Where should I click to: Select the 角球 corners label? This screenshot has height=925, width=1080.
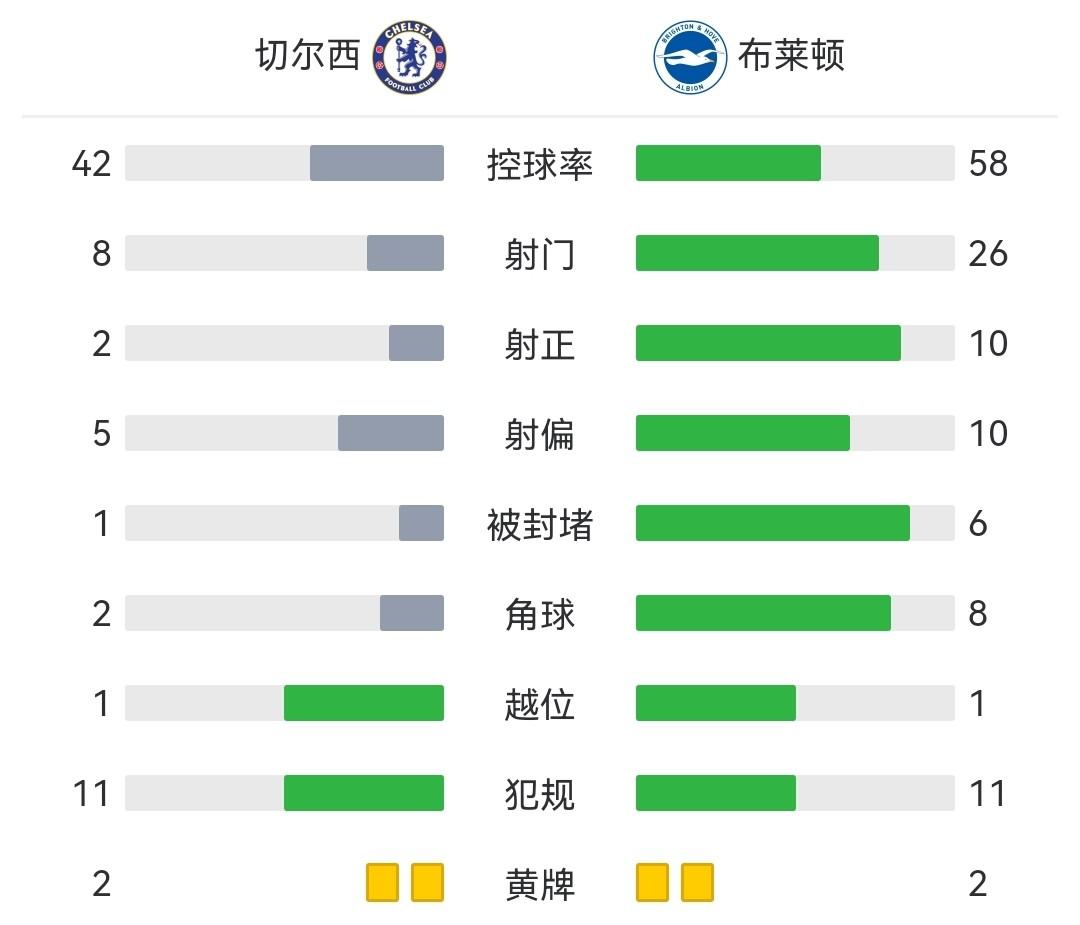[x=540, y=614]
